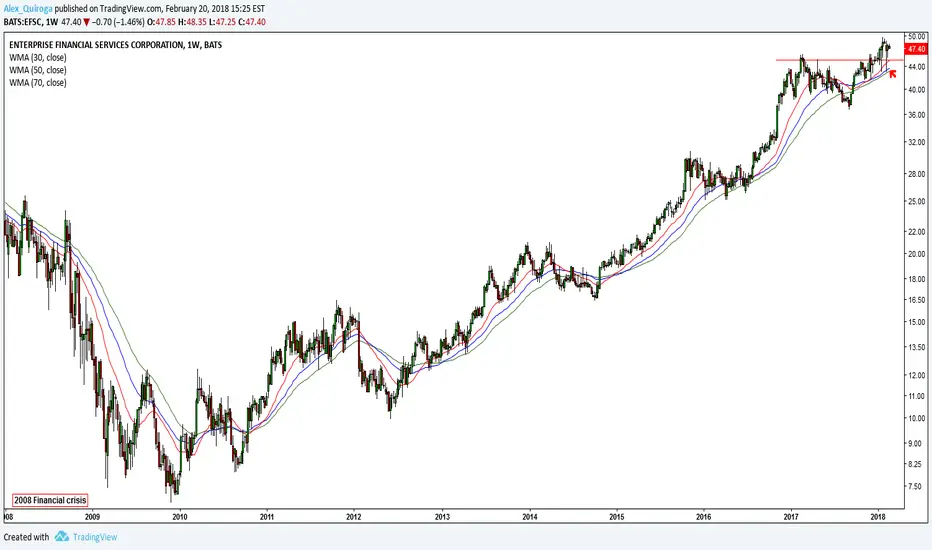Click the 11.00 price axis label
The height and width of the screenshot is (550, 932).
coord(917,396)
